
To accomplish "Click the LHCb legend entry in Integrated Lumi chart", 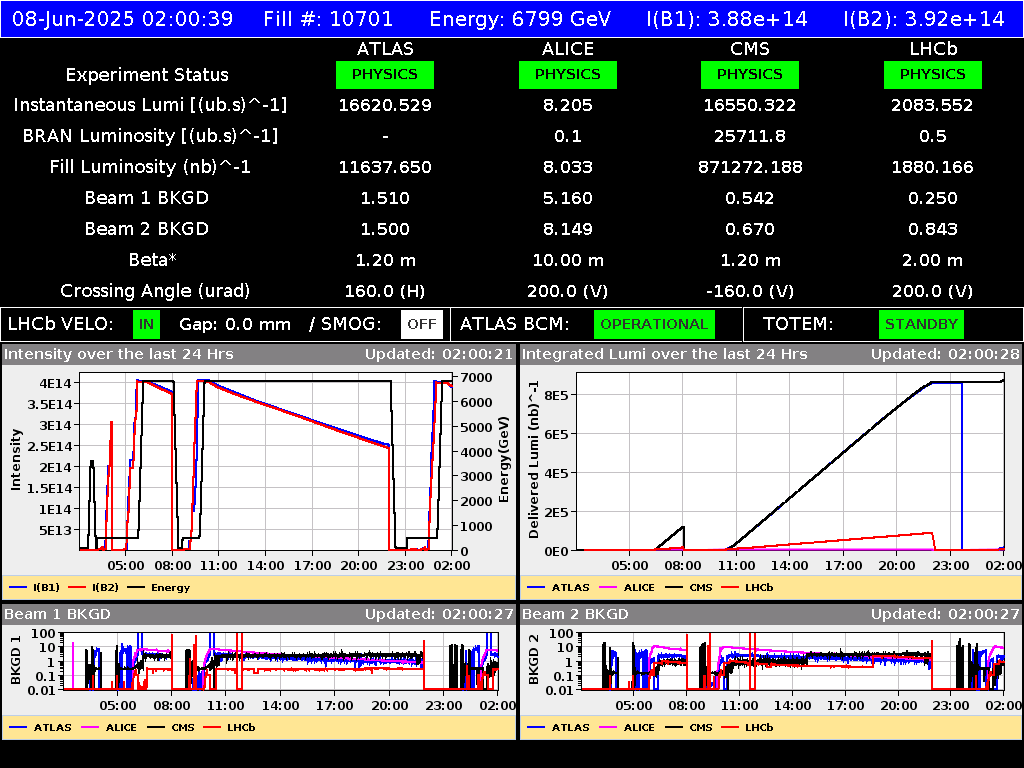I will pos(747,588).
